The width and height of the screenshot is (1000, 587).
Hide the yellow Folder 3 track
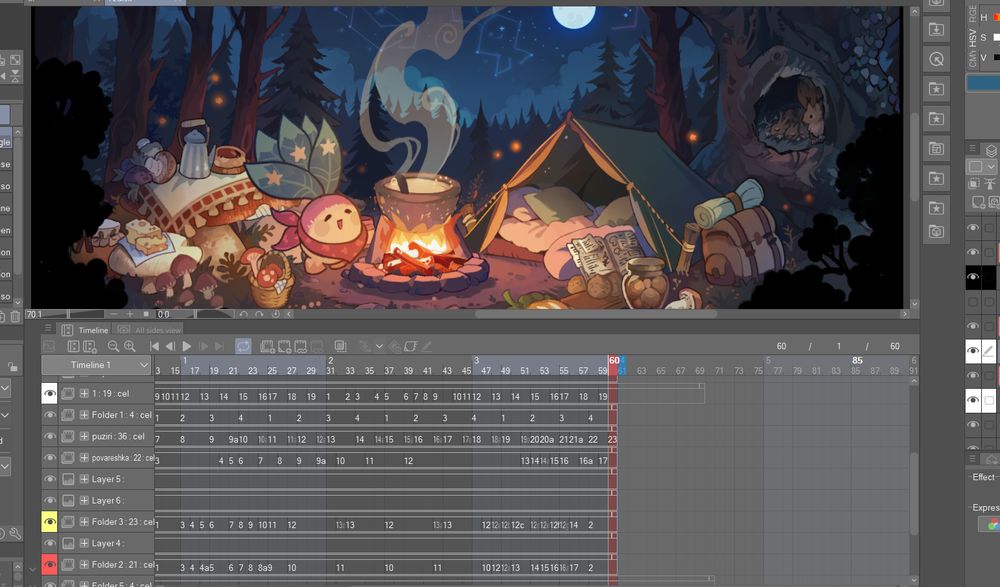(50, 522)
